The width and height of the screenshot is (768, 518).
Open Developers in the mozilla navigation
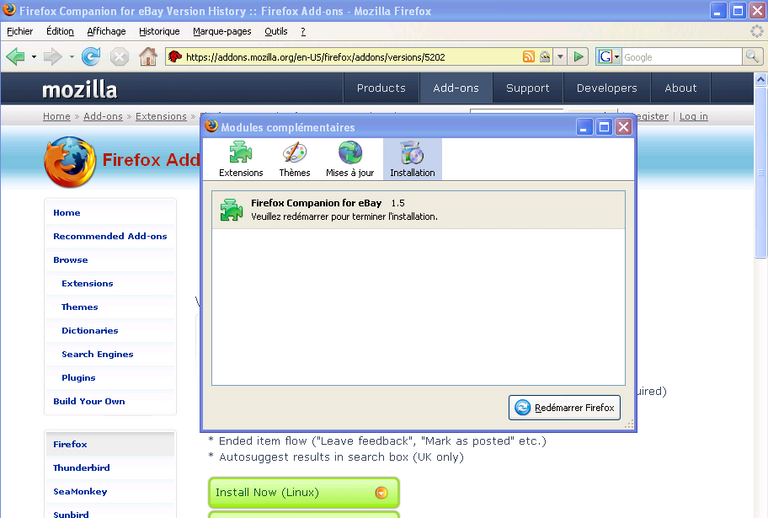(x=607, y=88)
